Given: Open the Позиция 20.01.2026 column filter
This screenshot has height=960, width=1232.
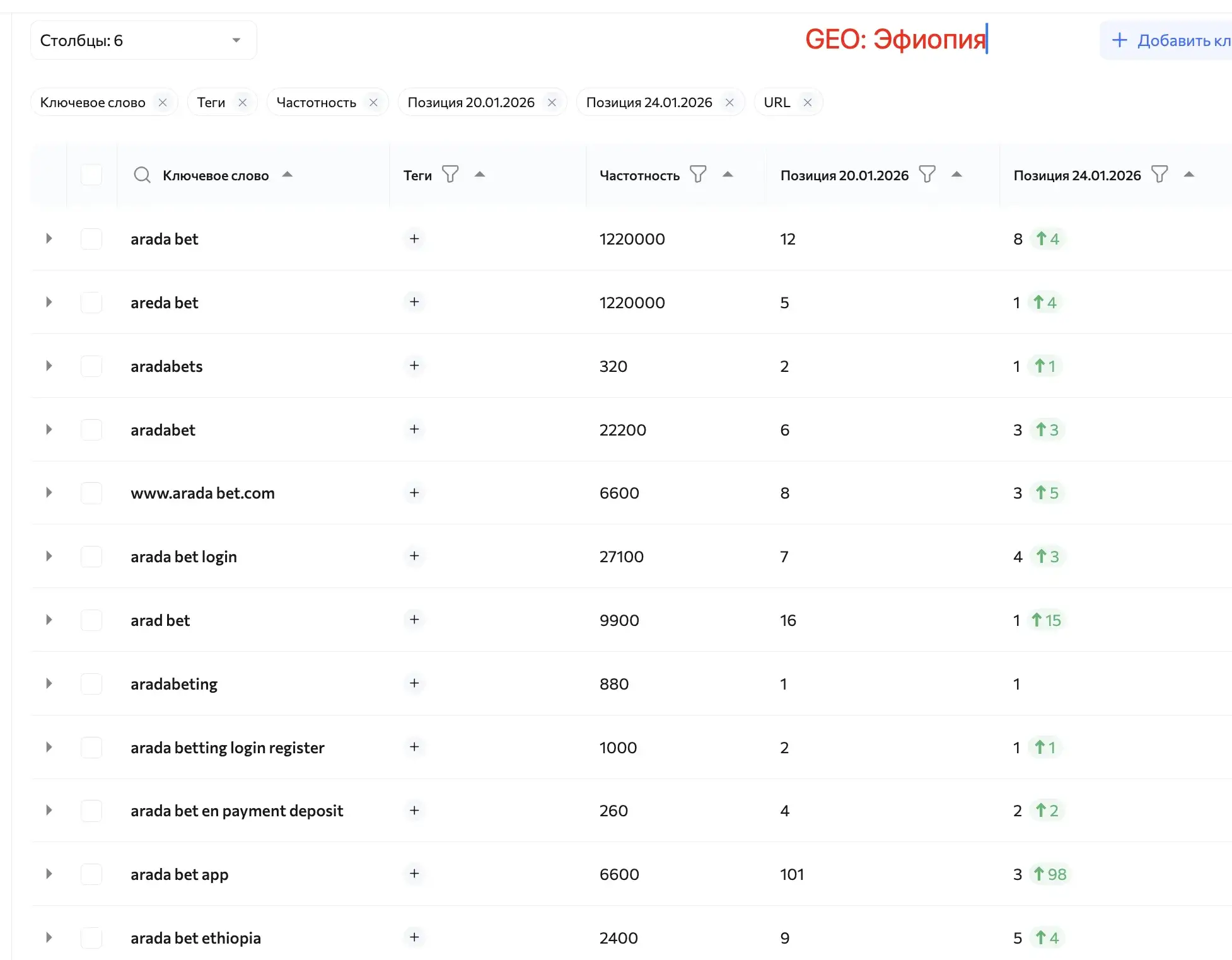Looking at the screenshot, I should (x=927, y=174).
